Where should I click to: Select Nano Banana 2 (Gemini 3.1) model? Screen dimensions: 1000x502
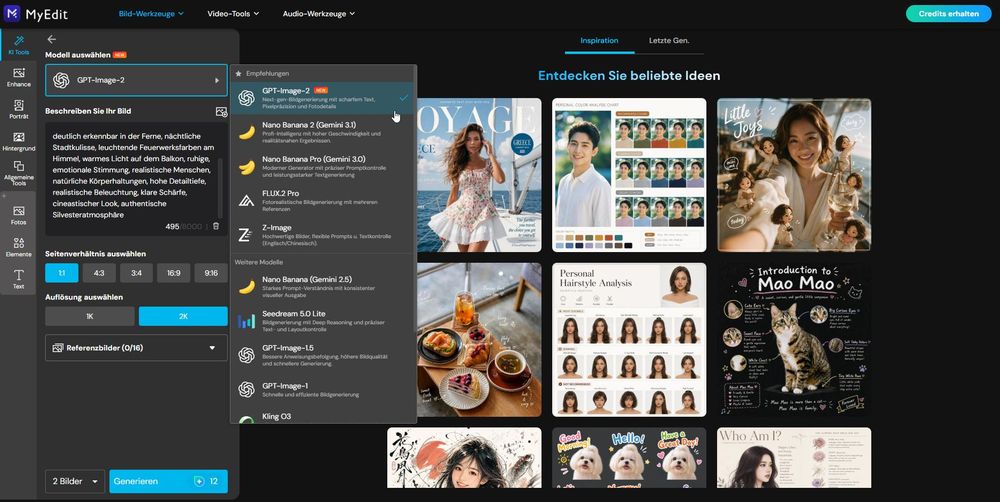pos(323,133)
